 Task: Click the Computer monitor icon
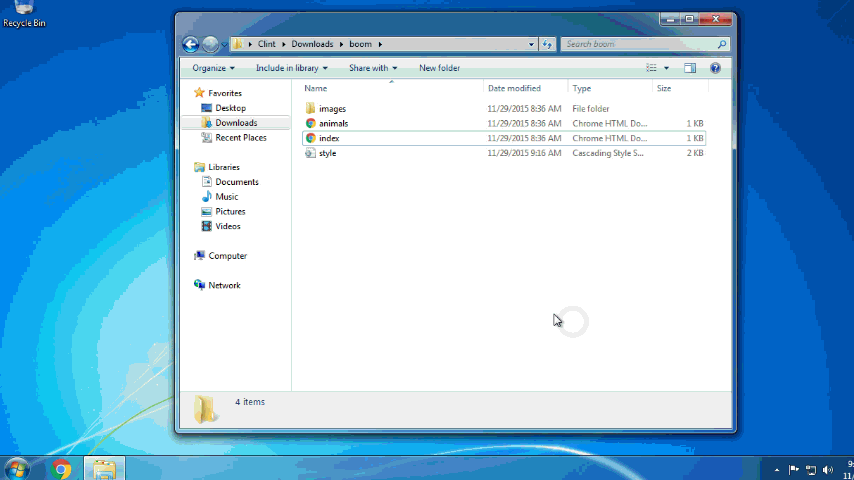click(199, 256)
